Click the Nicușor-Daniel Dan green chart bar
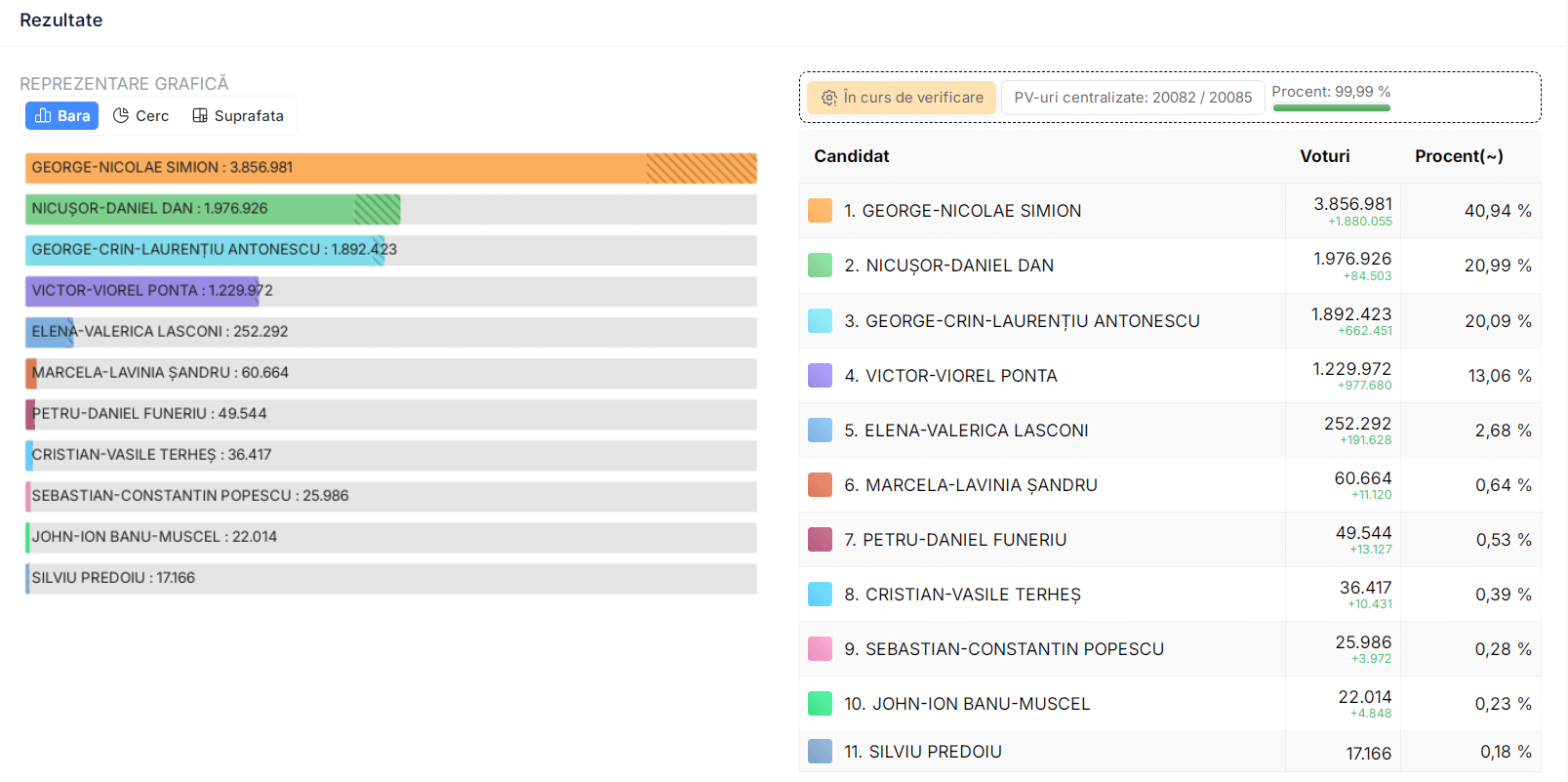The image size is (1568, 782). pyautogui.click(x=213, y=209)
